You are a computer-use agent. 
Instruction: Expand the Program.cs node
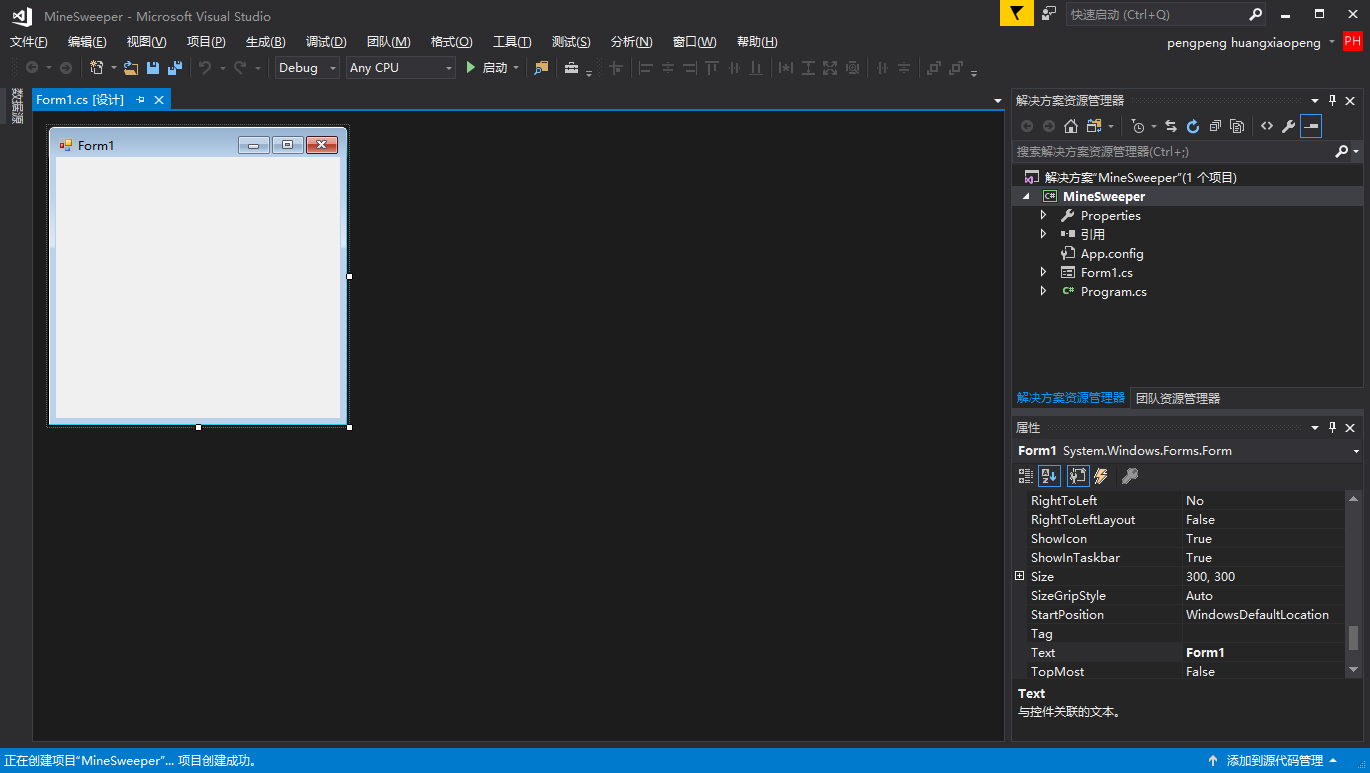point(1043,291)
